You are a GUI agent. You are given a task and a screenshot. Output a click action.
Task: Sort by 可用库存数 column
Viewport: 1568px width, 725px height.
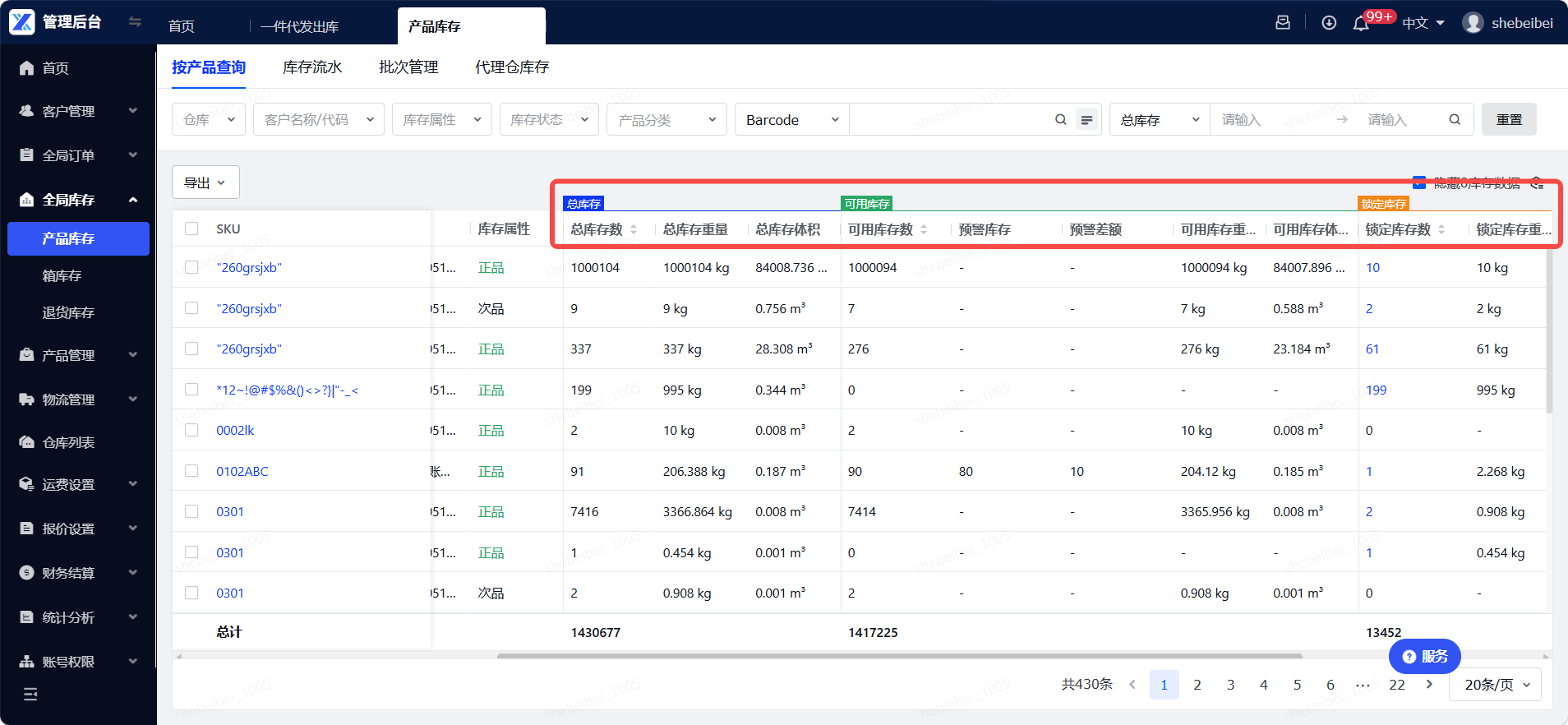coord(924,229)
